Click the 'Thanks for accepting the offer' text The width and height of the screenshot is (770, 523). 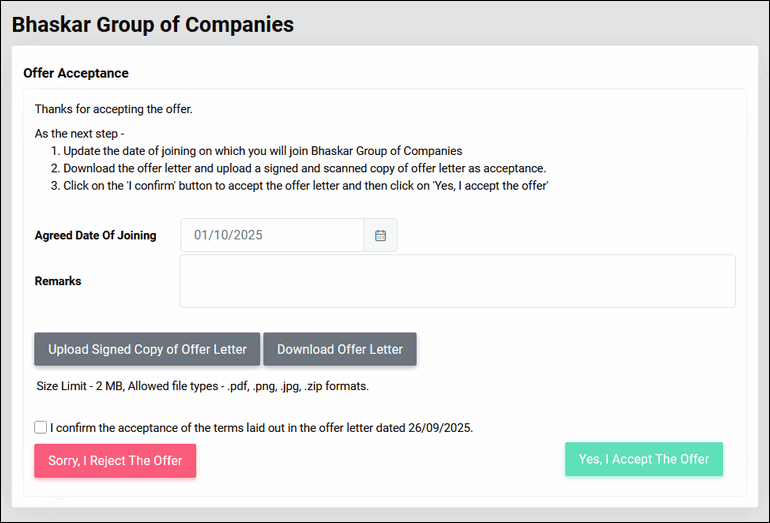point(113,109)
